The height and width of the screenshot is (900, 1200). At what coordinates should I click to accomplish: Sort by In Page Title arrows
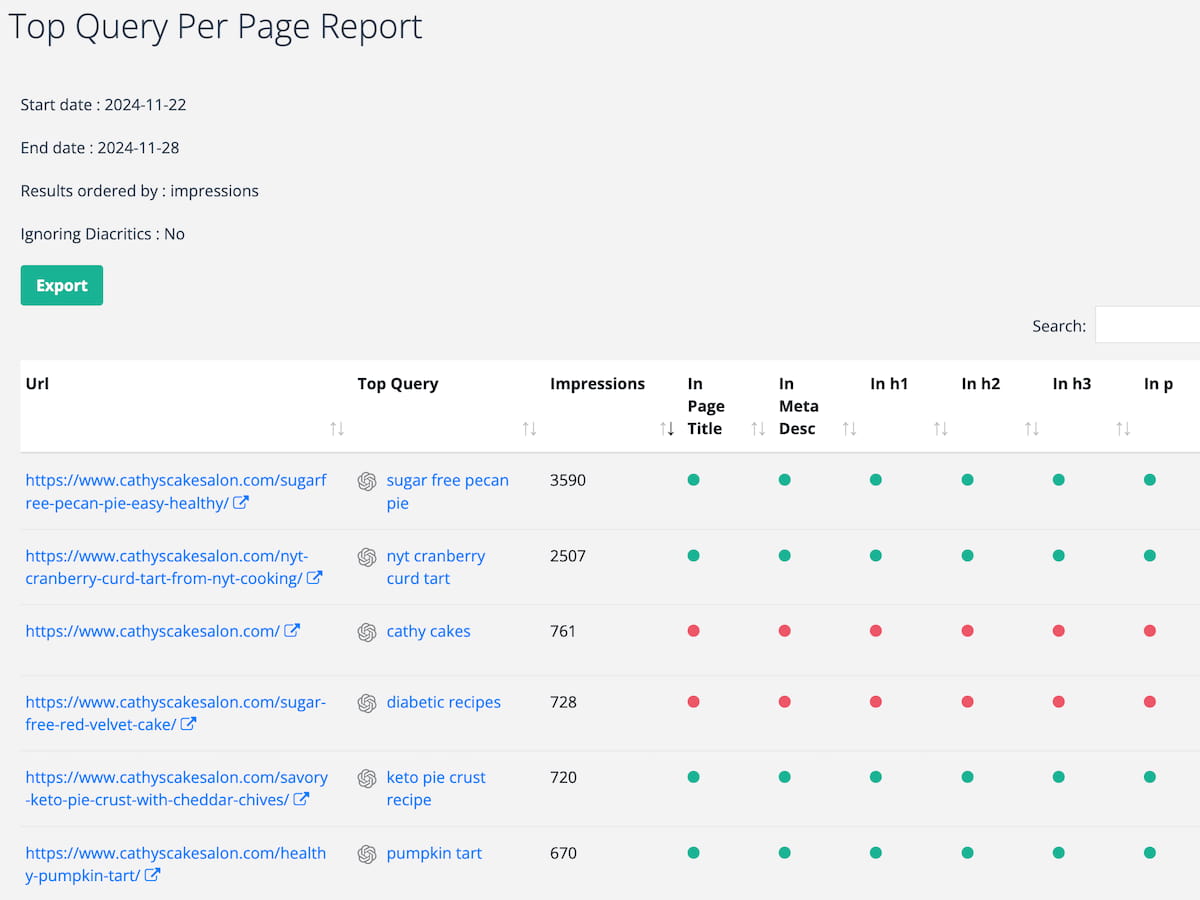[758, 429]
